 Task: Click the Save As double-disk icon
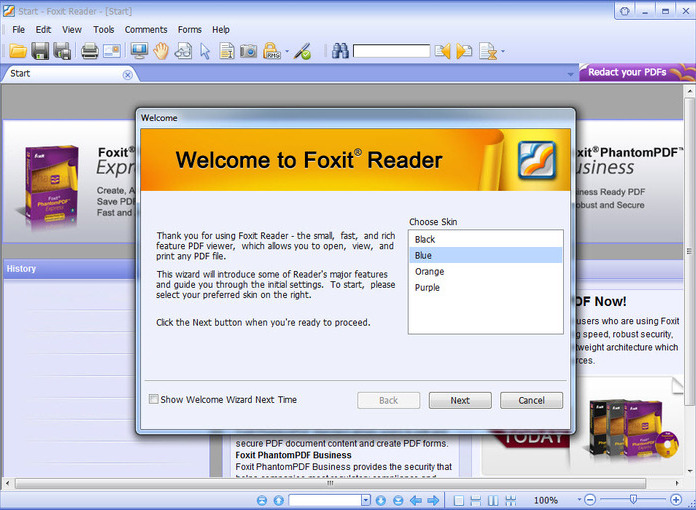pos(62,51)
